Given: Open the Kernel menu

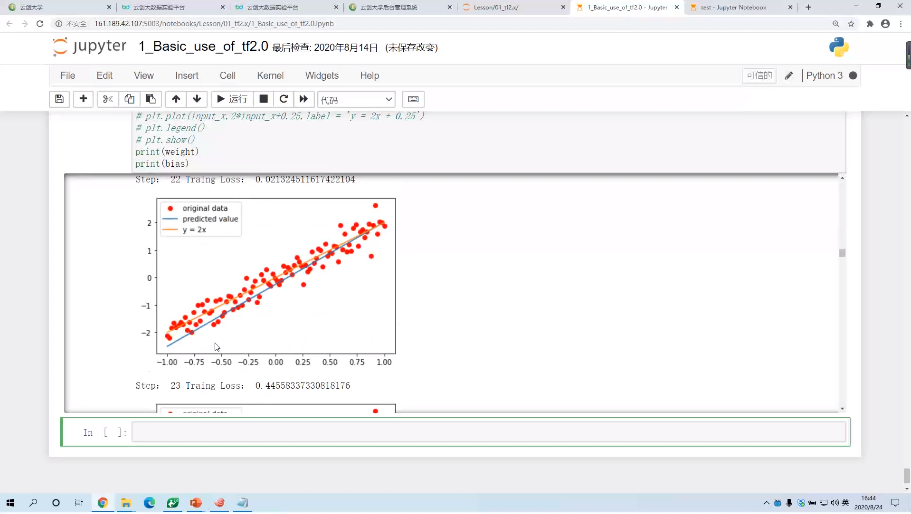Looking at the screenshot, I should (270, 76).
